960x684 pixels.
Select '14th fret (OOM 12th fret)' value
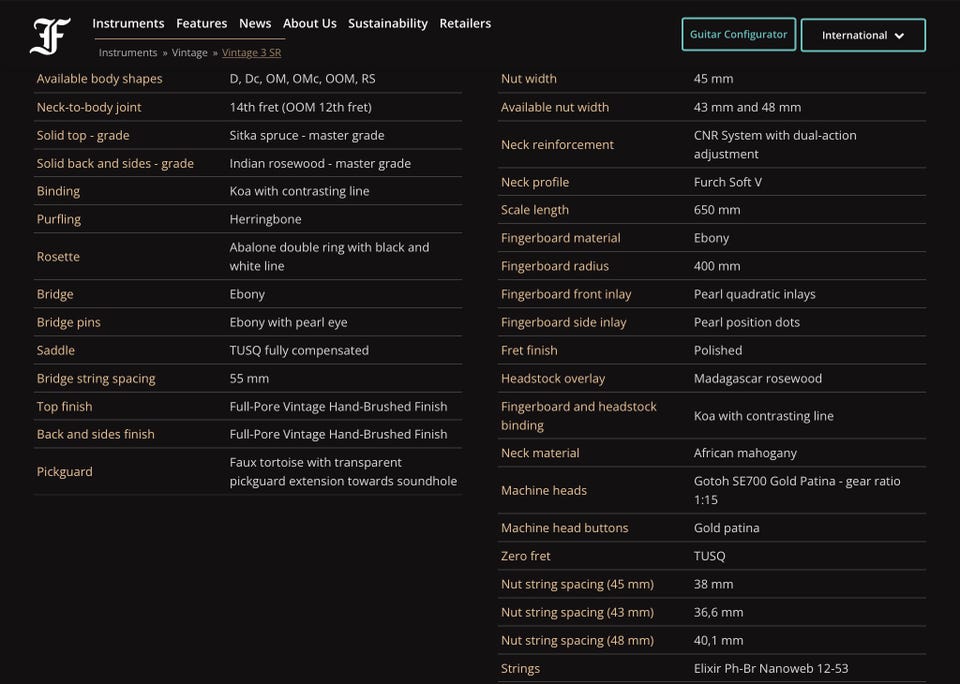pyautogui.click(x=301, y=107)
